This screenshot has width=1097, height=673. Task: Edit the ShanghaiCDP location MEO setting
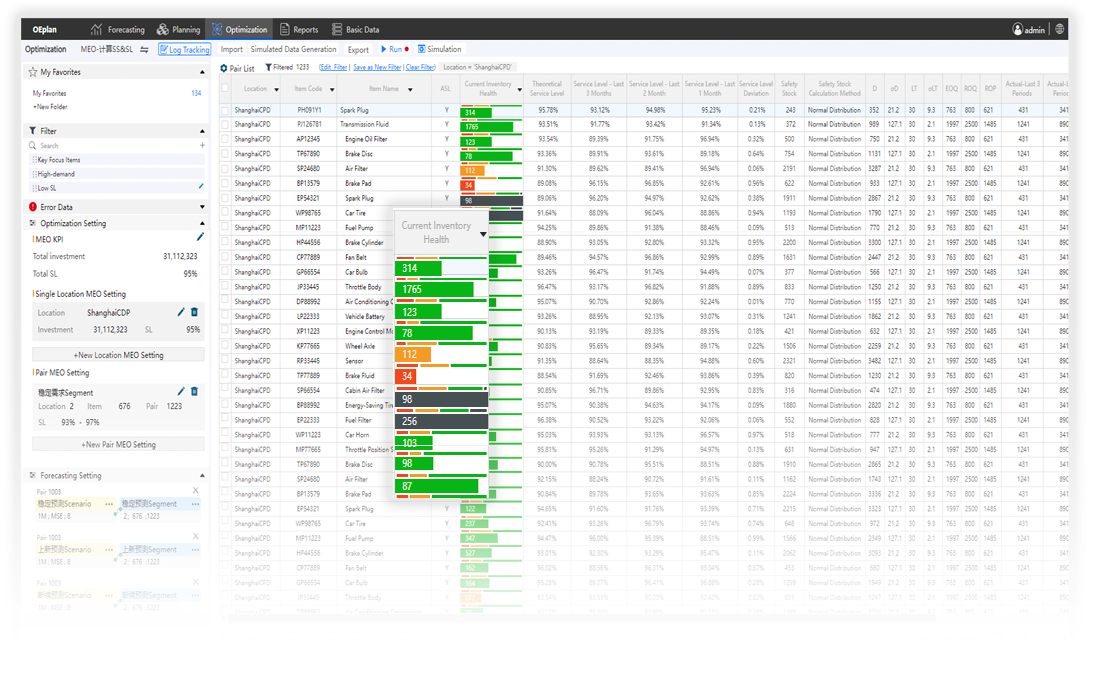click(x=181, y=312)
